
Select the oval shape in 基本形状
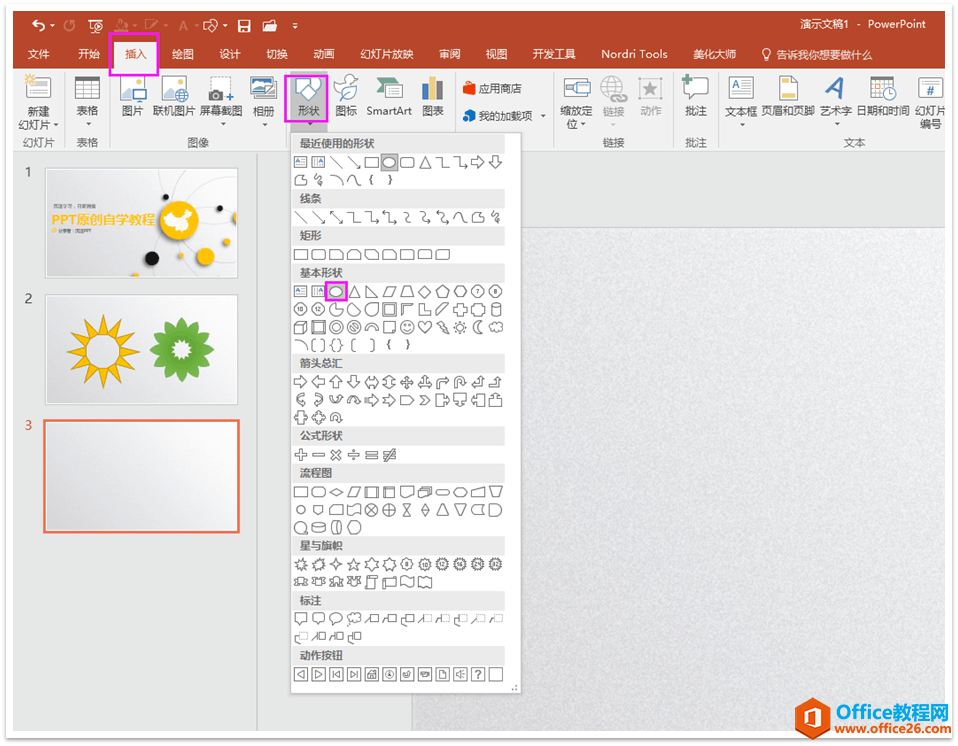click(x=336, y=292)
